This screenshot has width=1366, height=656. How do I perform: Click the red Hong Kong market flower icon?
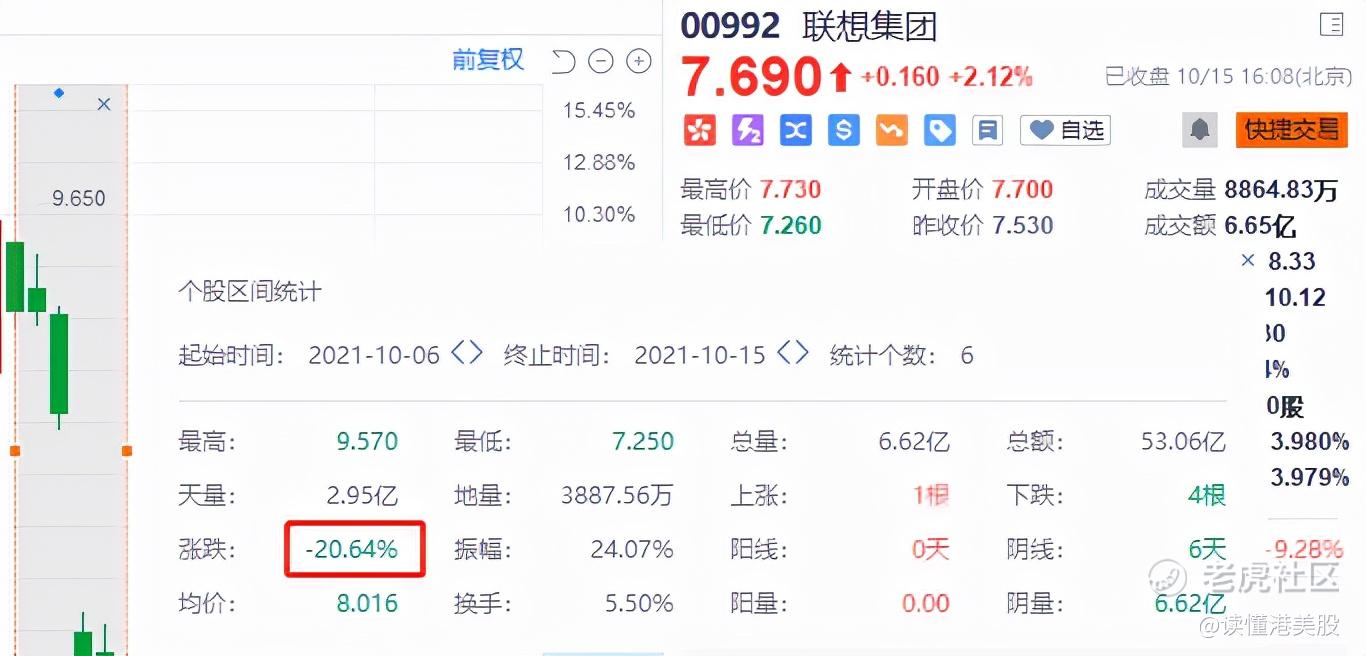tap(700, 130)
